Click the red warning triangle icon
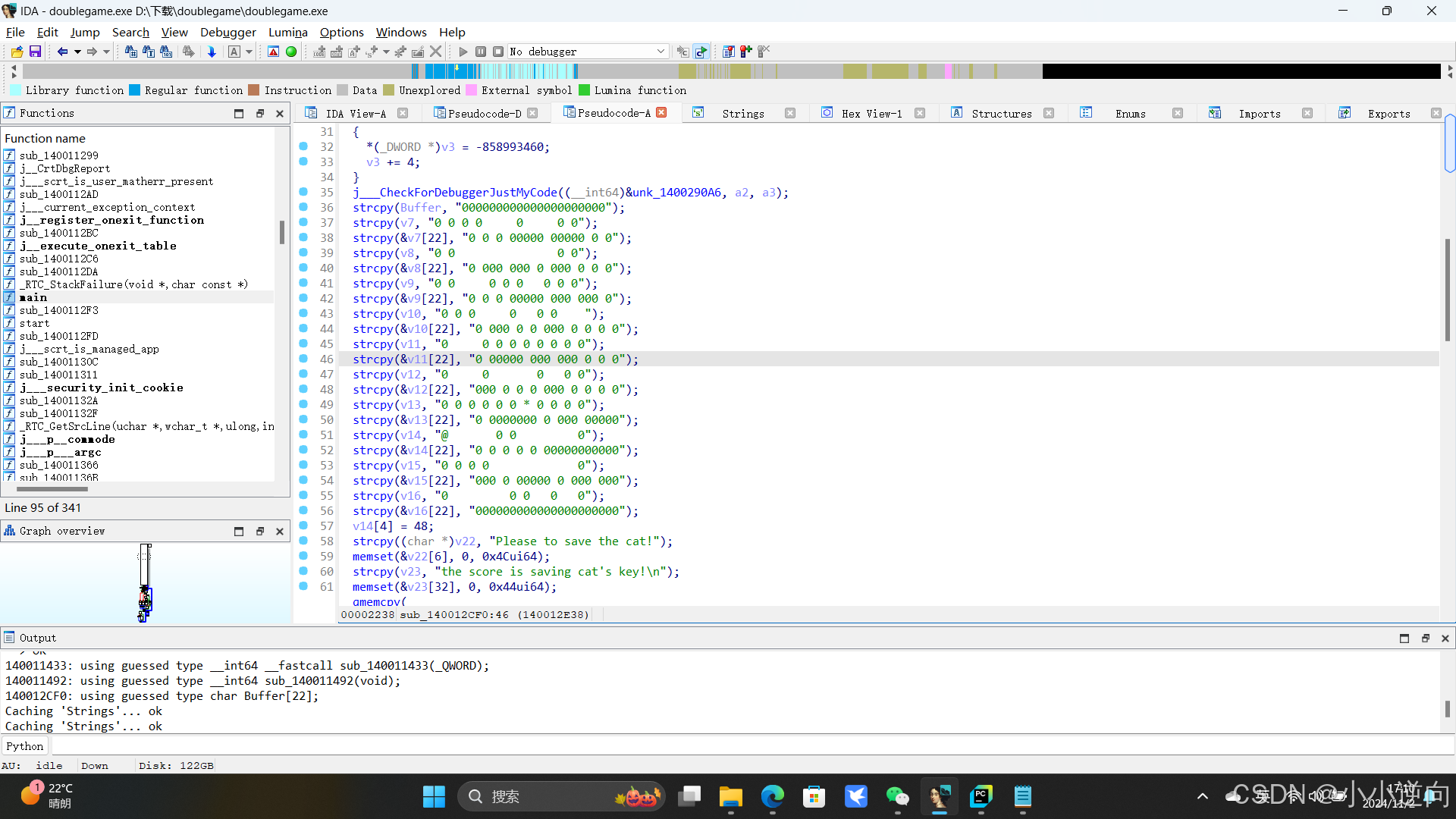The width and height of the screenshot is (1456, 819). [274, 52]
